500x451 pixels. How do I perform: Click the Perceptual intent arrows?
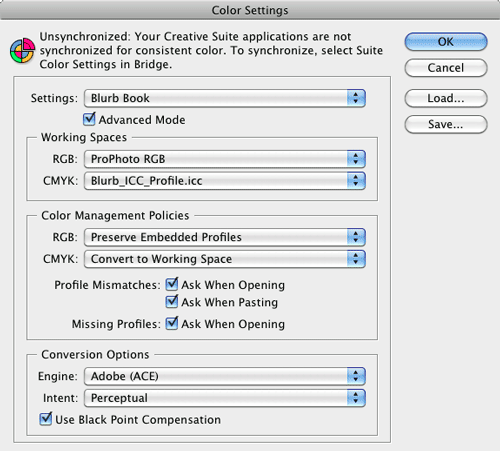coord(356,398)
